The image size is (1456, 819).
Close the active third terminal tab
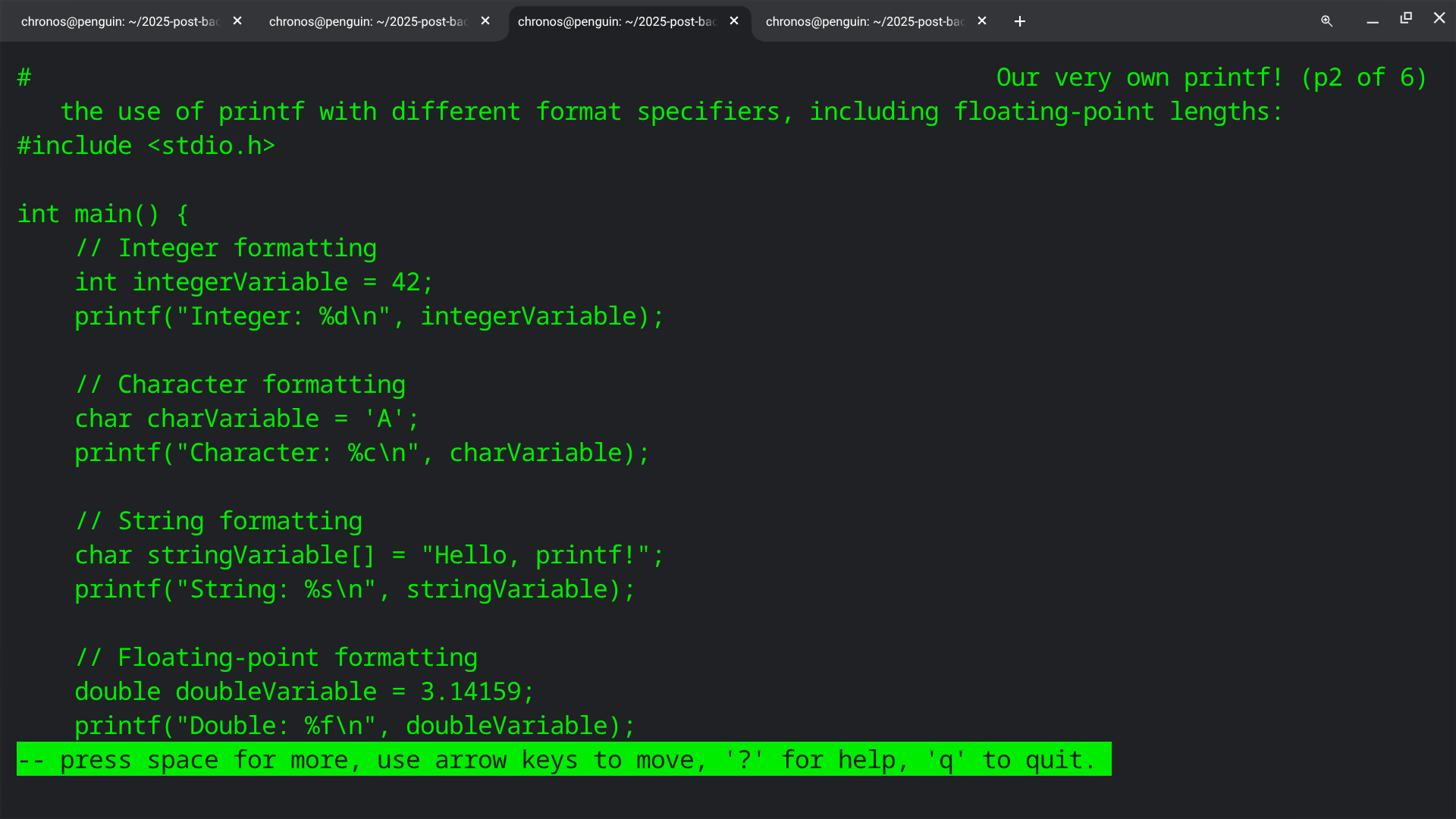point(734,21)
